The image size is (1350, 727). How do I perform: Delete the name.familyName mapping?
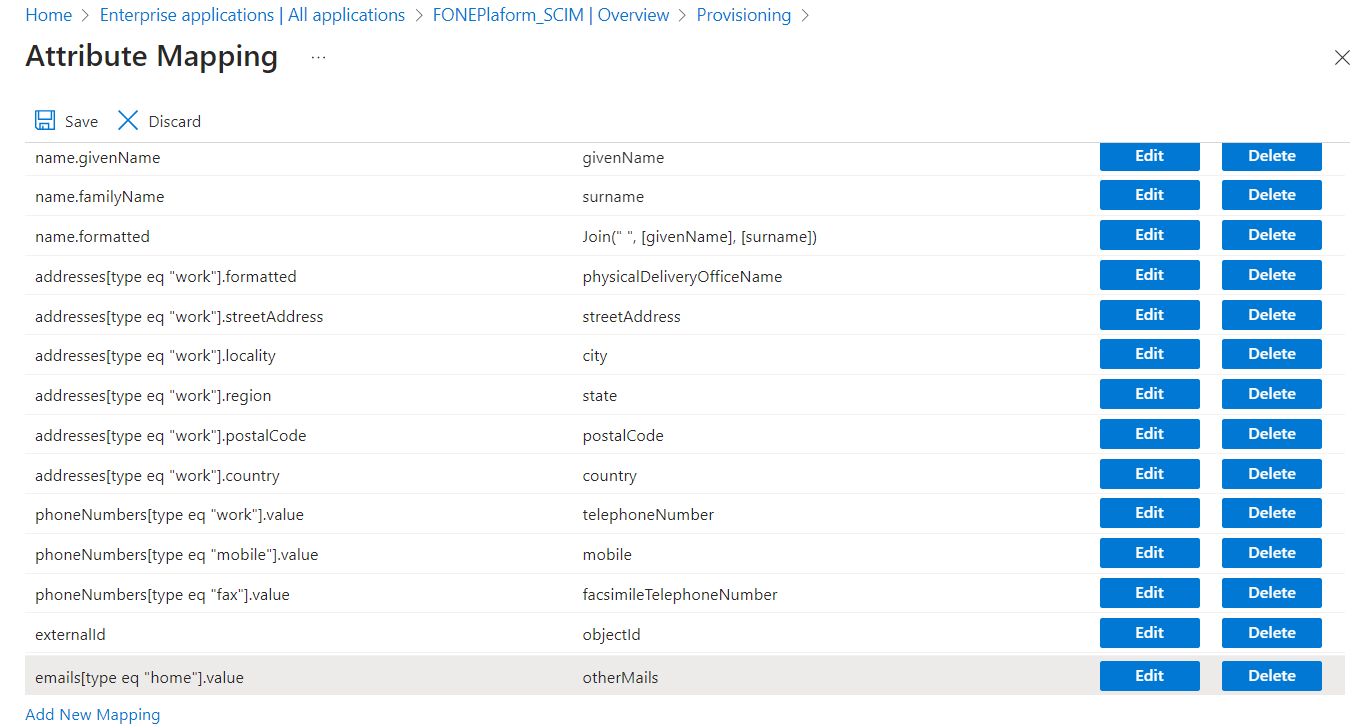click(x=1271, y=195)
